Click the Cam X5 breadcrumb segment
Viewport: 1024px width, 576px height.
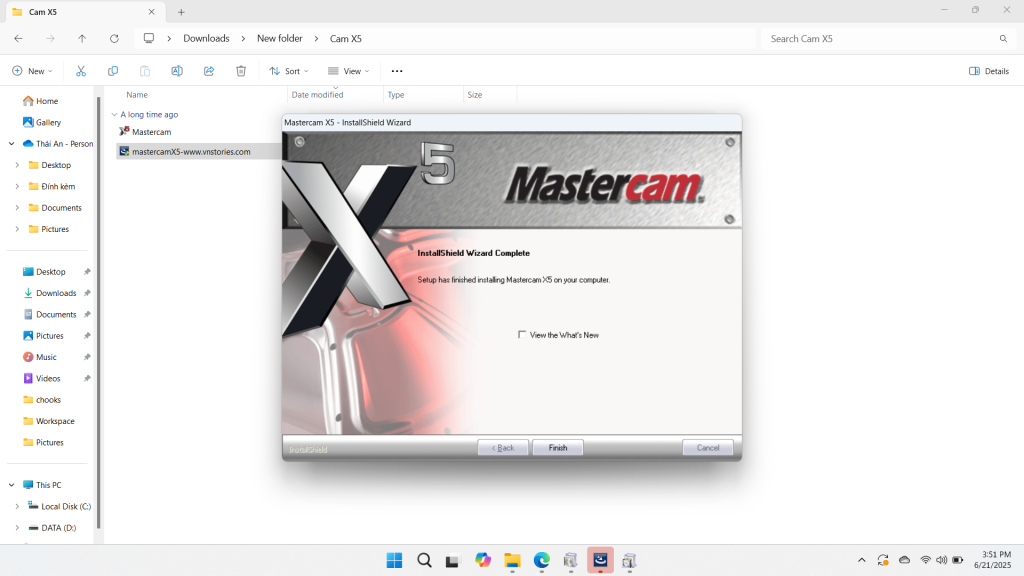pos(345,39)
